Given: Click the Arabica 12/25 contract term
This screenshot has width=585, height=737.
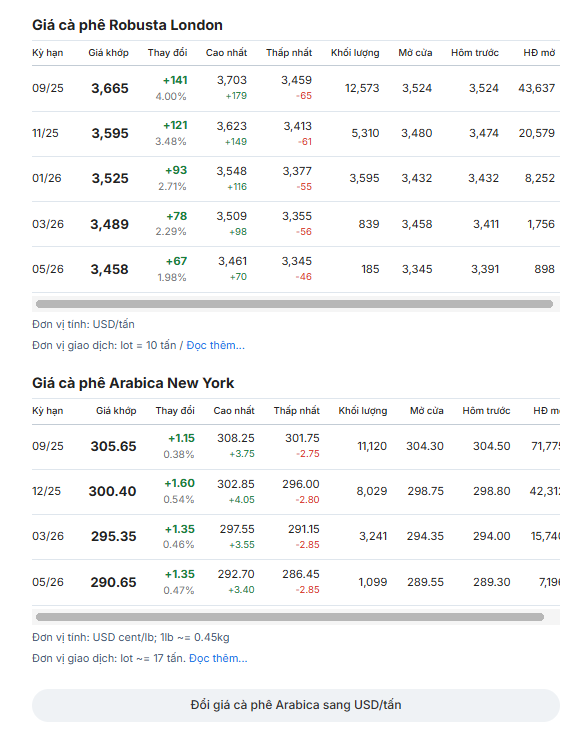Looking at the screenshot, I should tap(47, 491).
